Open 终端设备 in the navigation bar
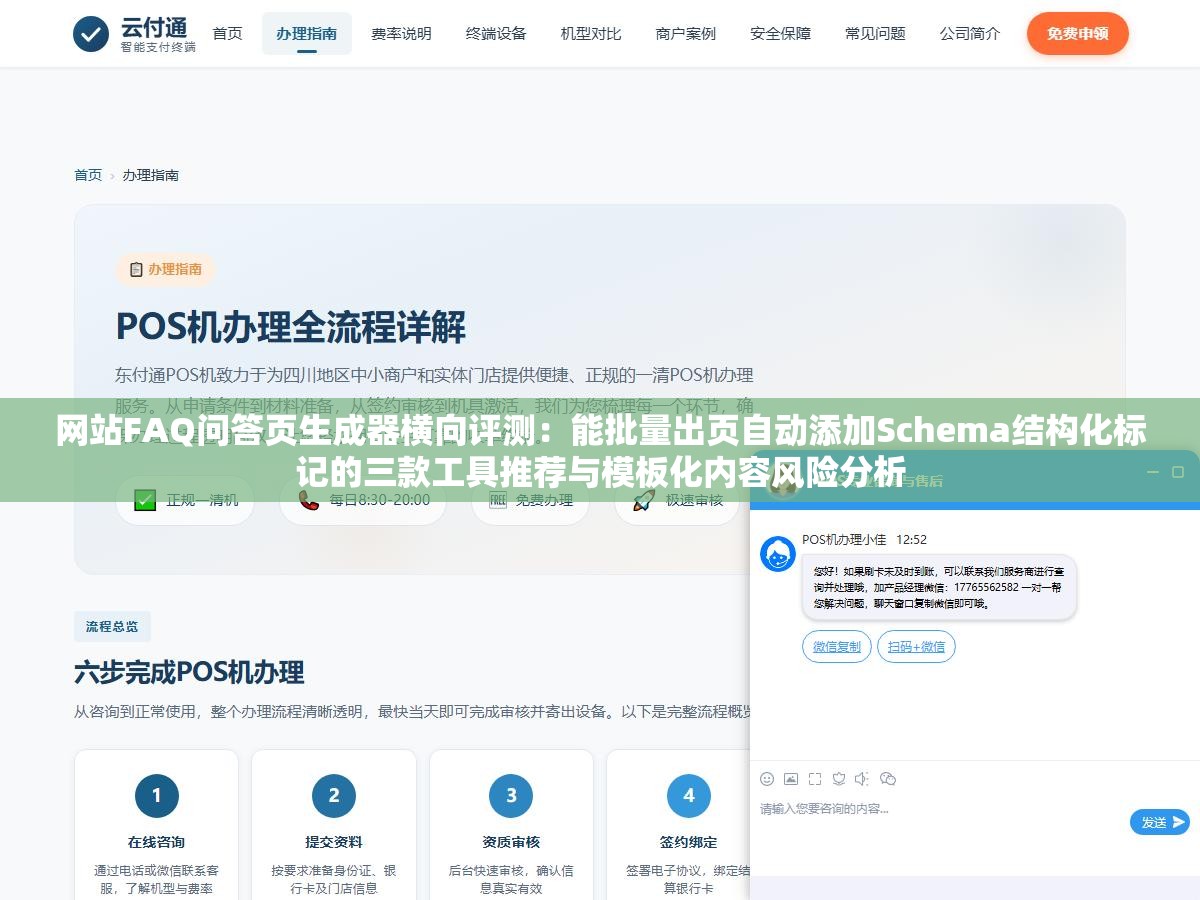1200x900 pixels. pos(496,34)
